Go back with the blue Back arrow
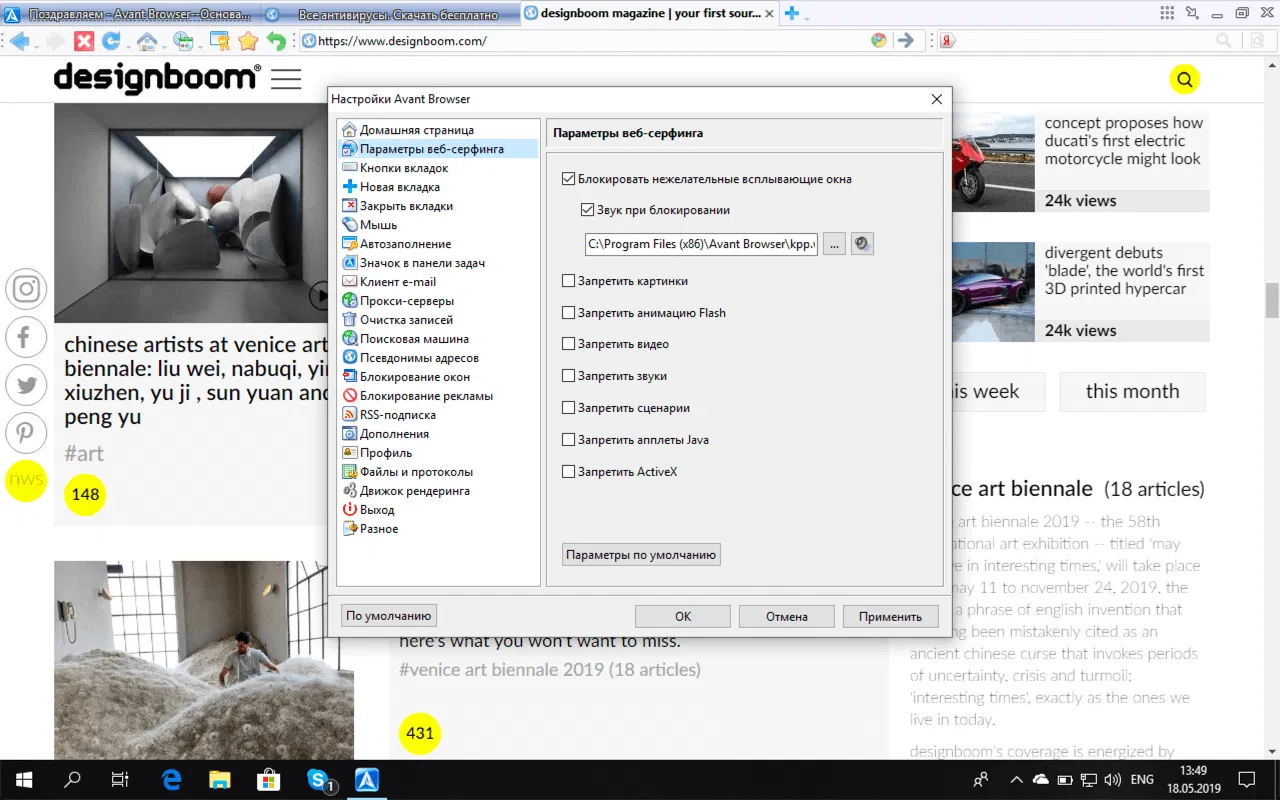This screenshot has width=1280, height=800. 19,41
